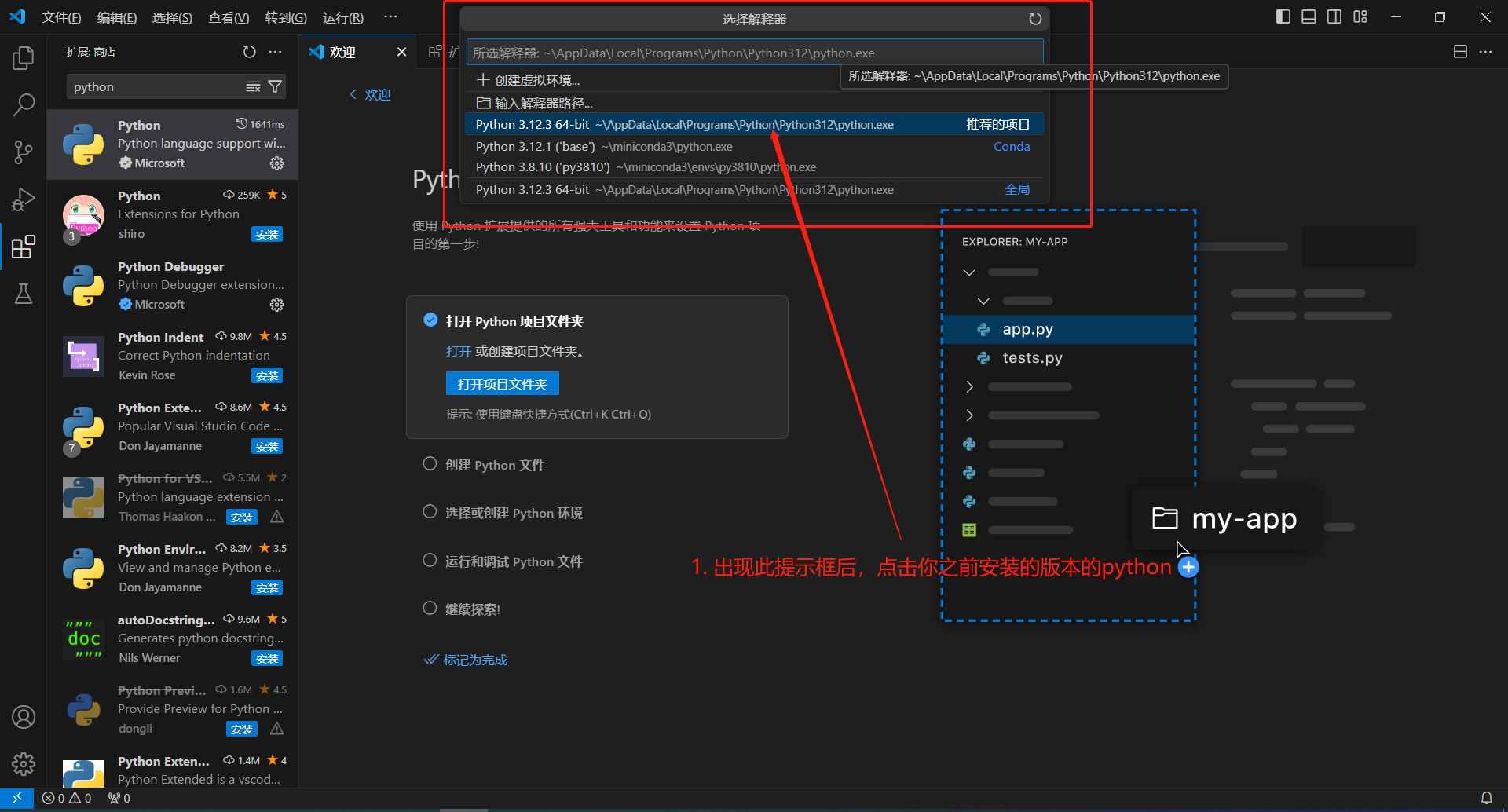Select the 打开 Python 项目文件夹 step
Viewport: 1508px width, 812px height.
(514, 321)
